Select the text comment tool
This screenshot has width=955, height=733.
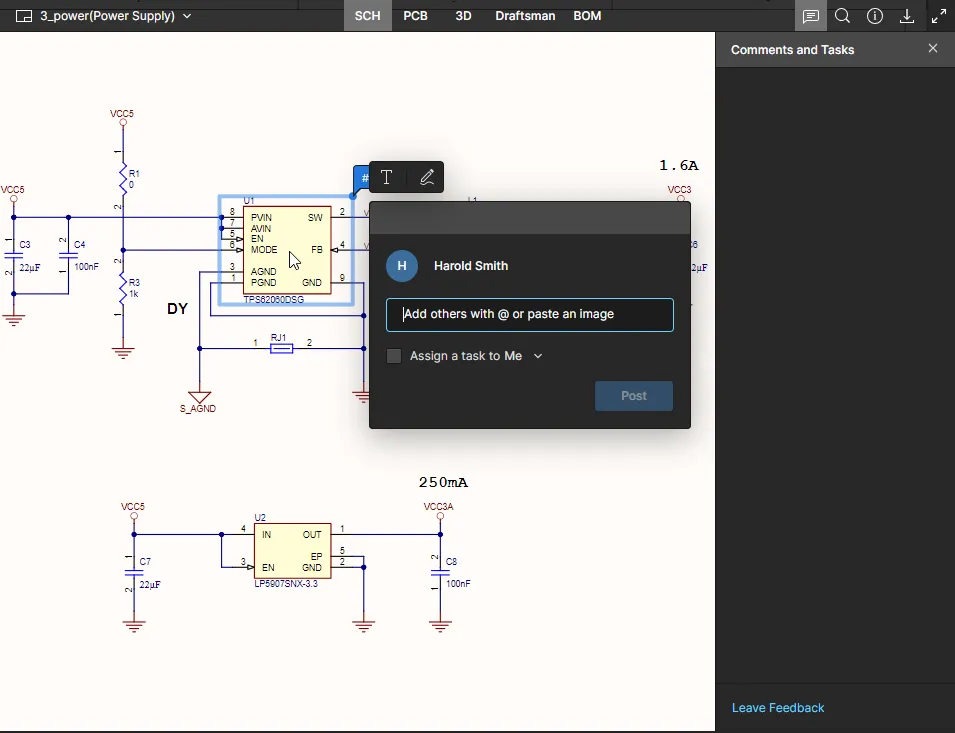(x=387, y=177)
